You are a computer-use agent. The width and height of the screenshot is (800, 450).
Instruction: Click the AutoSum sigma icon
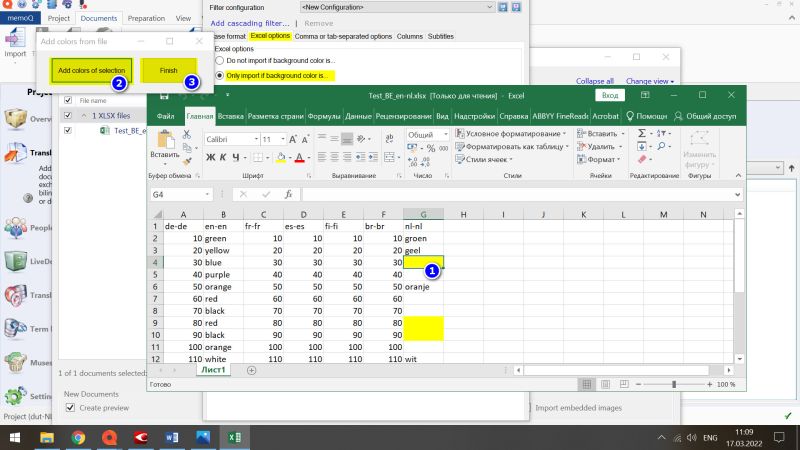click(642, 133)
